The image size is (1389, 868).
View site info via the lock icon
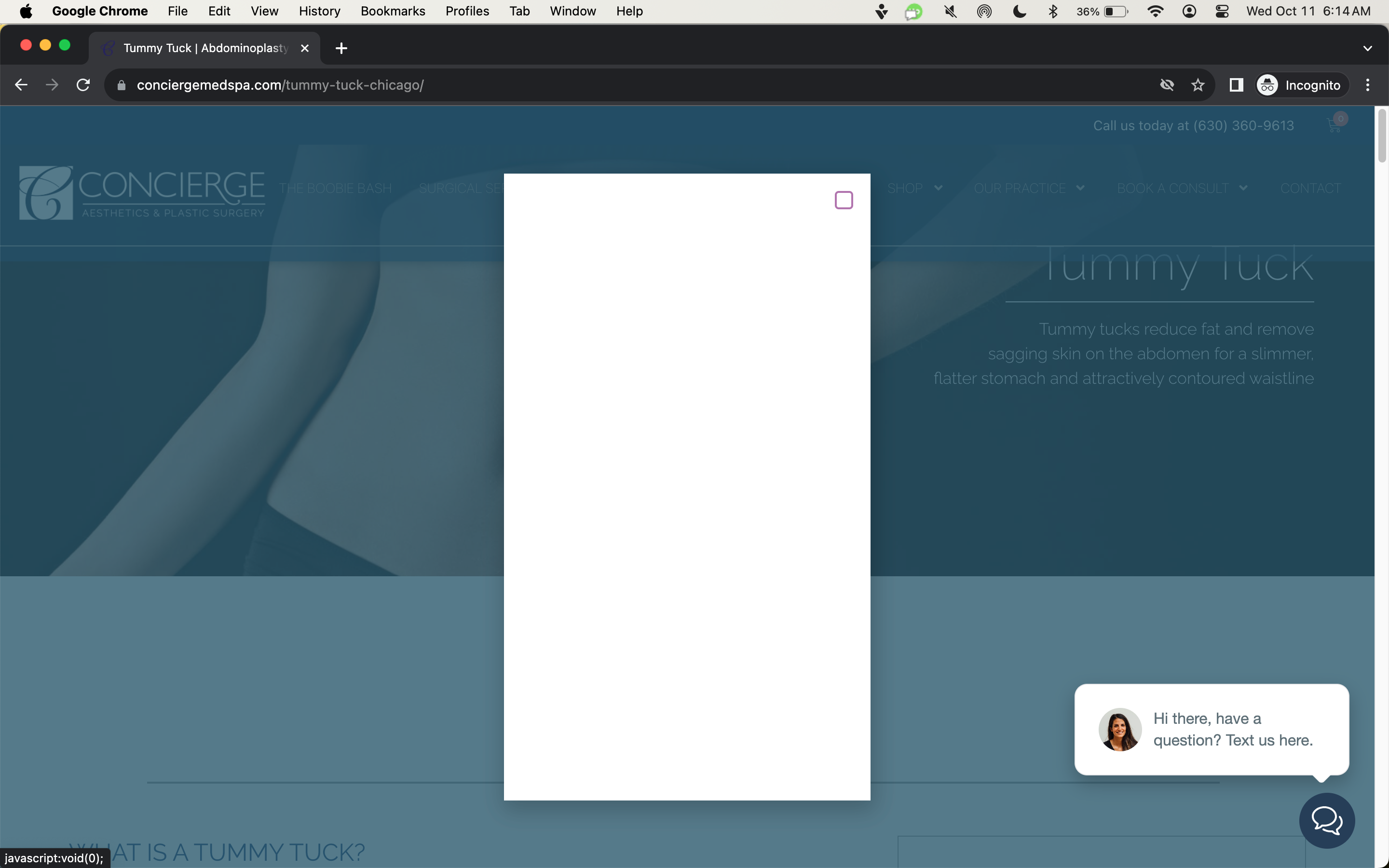click(121, 85)
